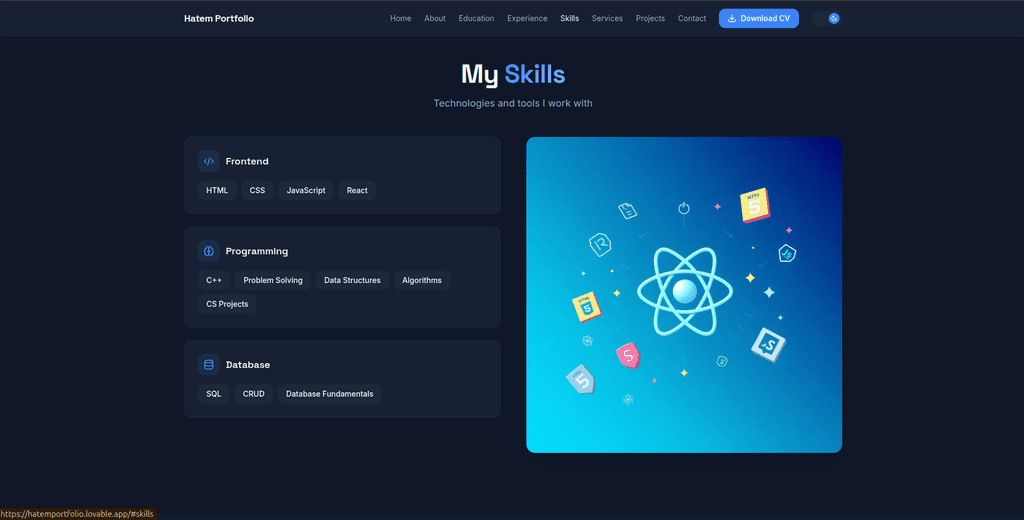Screen dimensions: 1024x520
Task: Click the React atom skills illustration
Action: 684,295
